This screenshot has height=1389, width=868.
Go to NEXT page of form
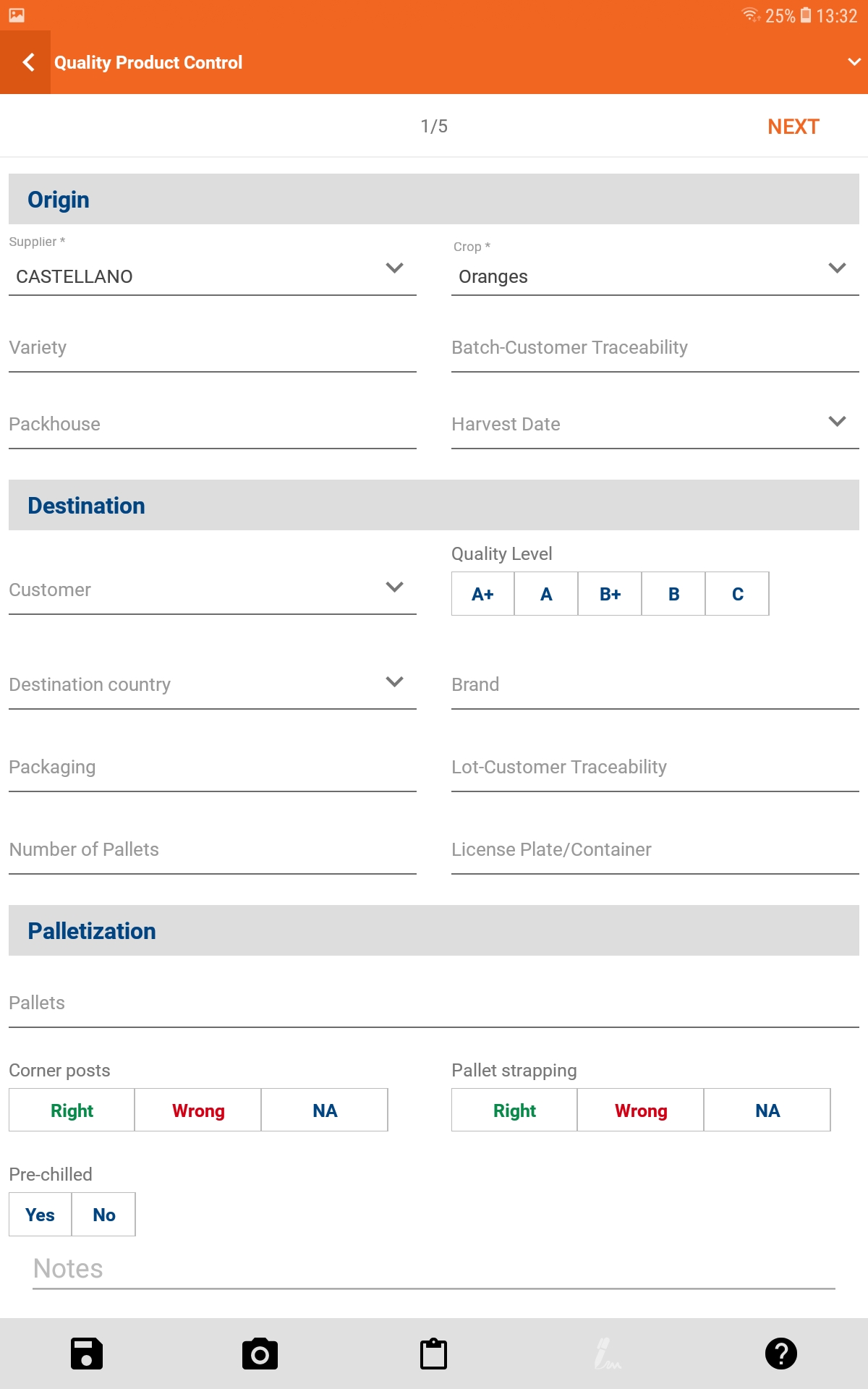pos(793,127)
